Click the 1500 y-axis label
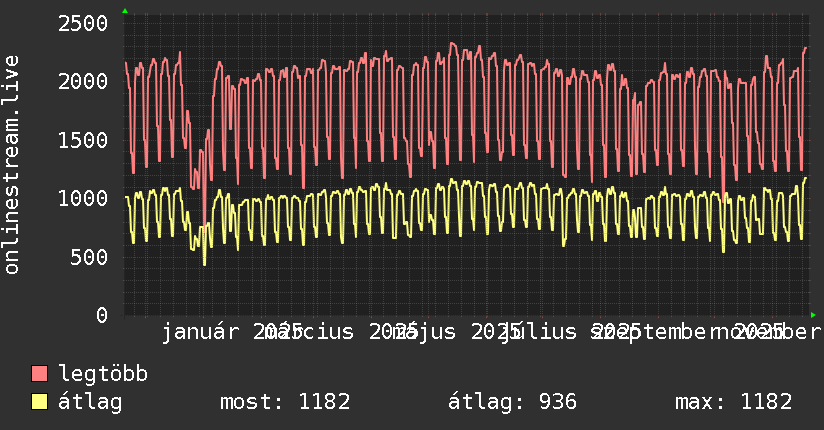The width and height of the screenshot is (824, 430). coord(83,140)
